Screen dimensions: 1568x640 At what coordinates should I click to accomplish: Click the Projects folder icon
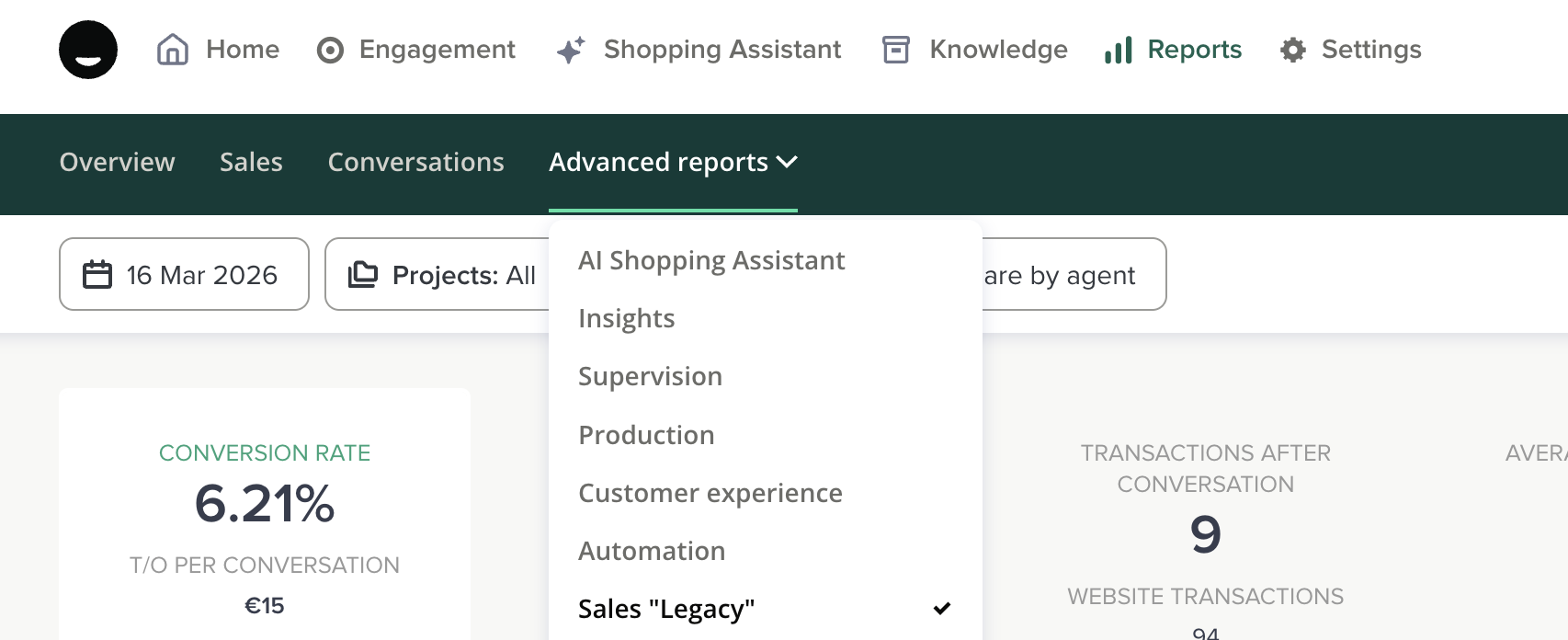(x=363, y=275)
